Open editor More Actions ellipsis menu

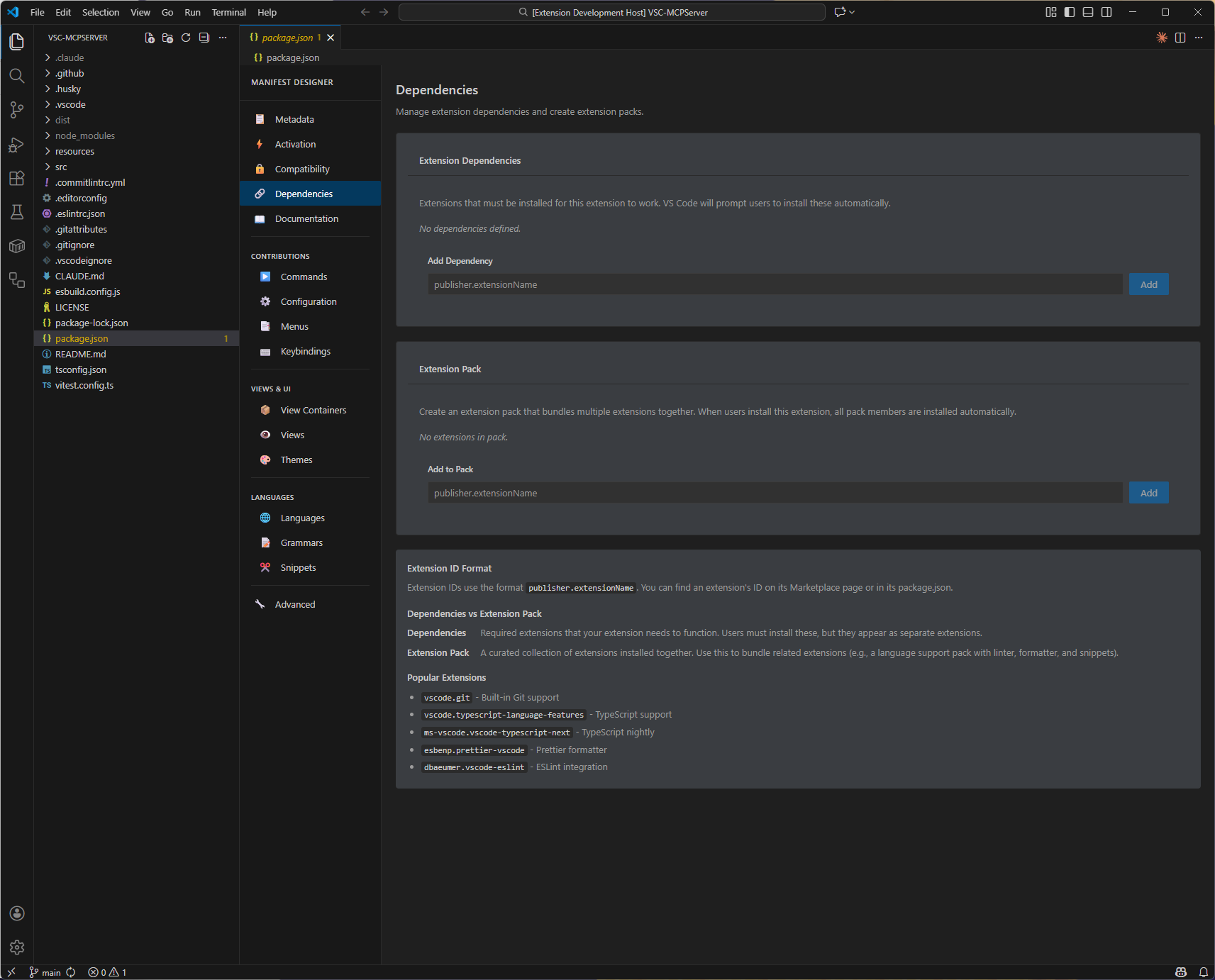(1199, 38)
